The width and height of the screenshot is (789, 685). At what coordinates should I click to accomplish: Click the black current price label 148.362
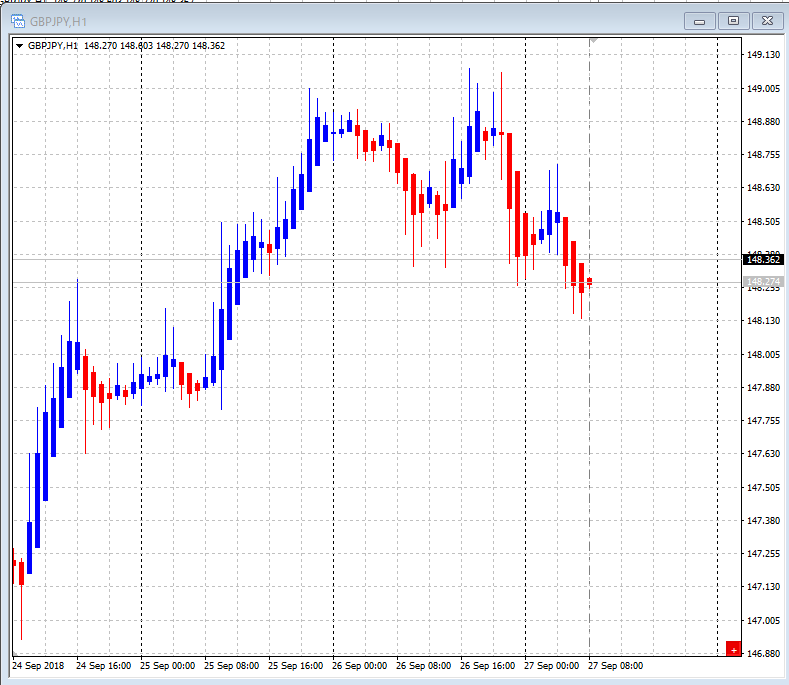click(763, 259)
